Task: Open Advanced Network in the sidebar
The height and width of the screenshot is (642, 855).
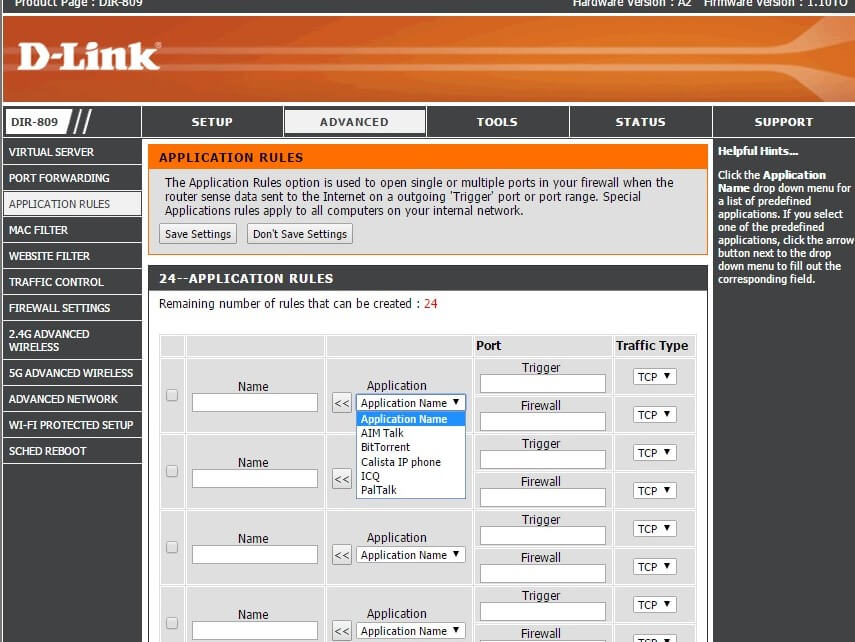Action: [x=72, y=399]
